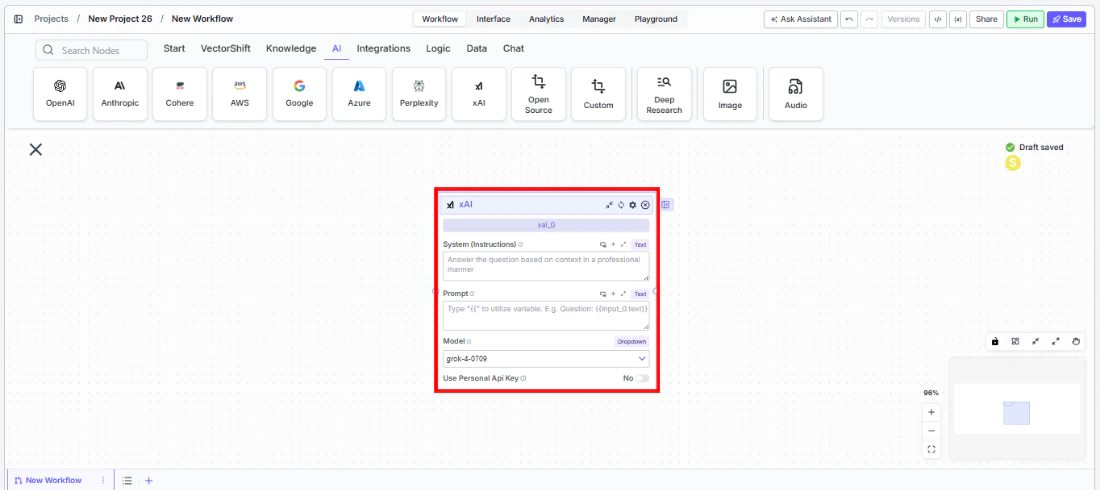Add variable with plus on Prompt row
This screenshot has width=1100, height=490.
tap(613, 294)
